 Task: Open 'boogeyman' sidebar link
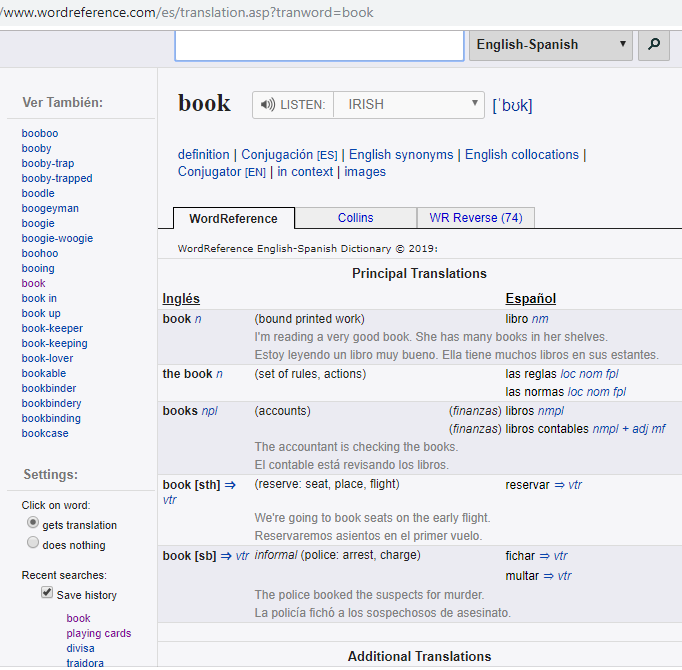click(50, 208)
